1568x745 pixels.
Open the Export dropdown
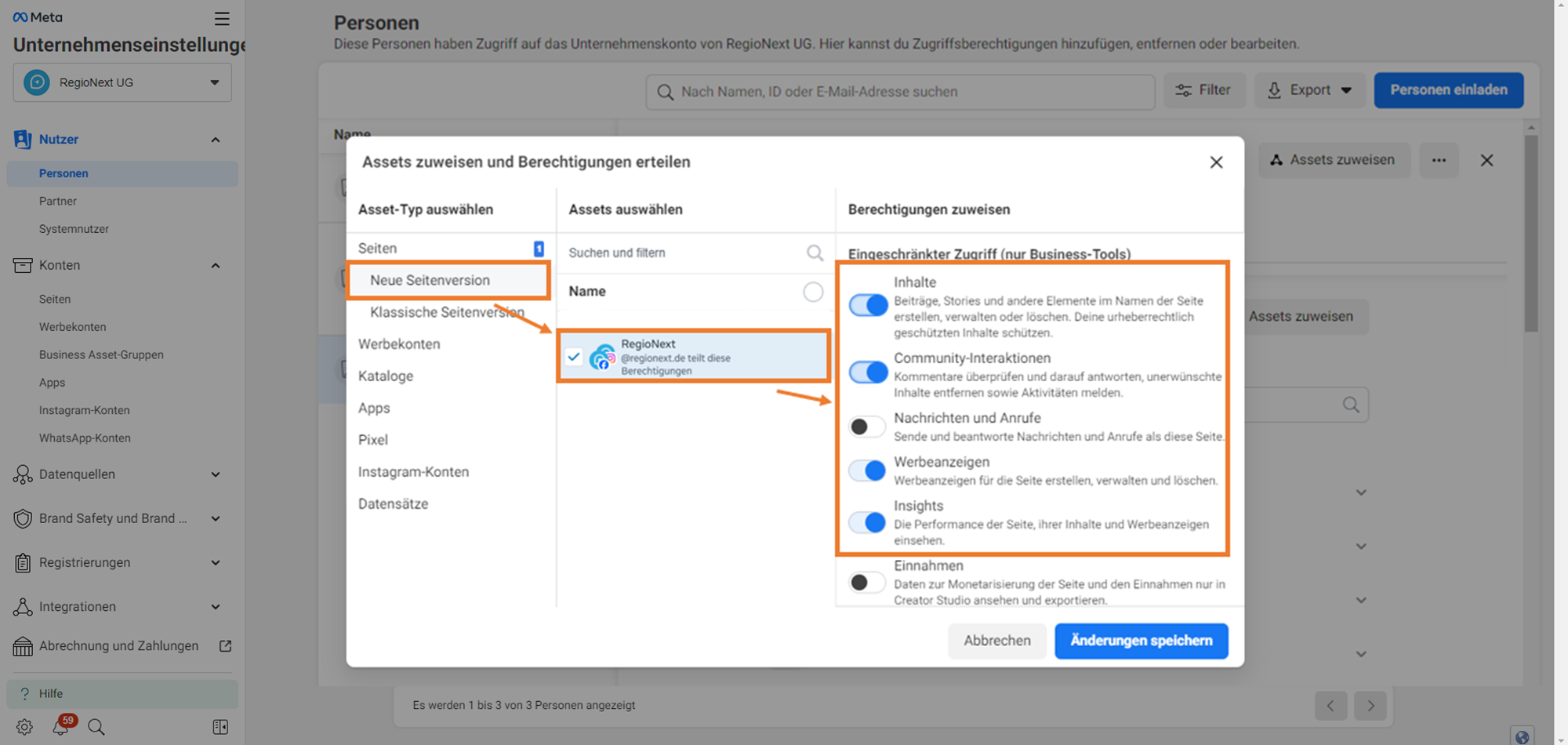point(1310,90)
